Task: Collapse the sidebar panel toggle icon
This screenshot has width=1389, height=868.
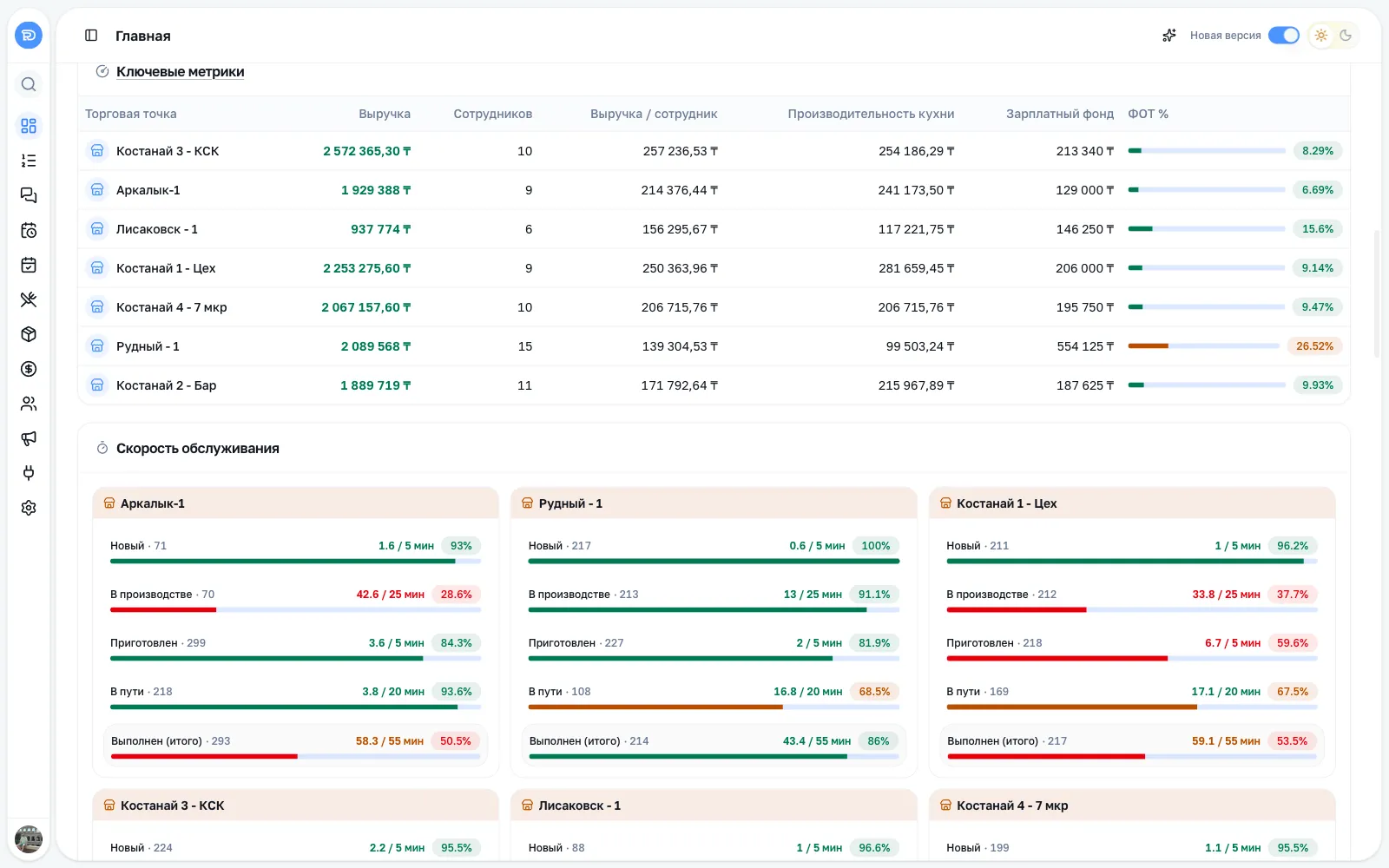Action: [x=91, y=36]
